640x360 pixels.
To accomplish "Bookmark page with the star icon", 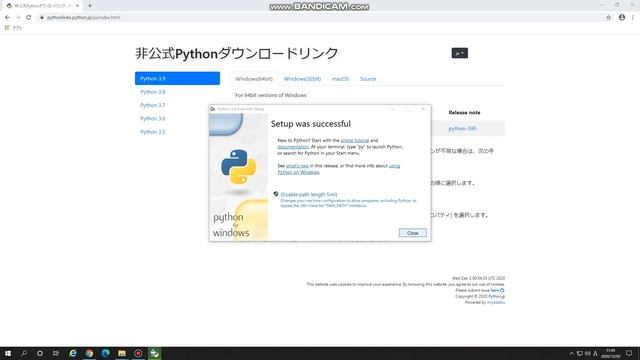I will tap(609, 18).
